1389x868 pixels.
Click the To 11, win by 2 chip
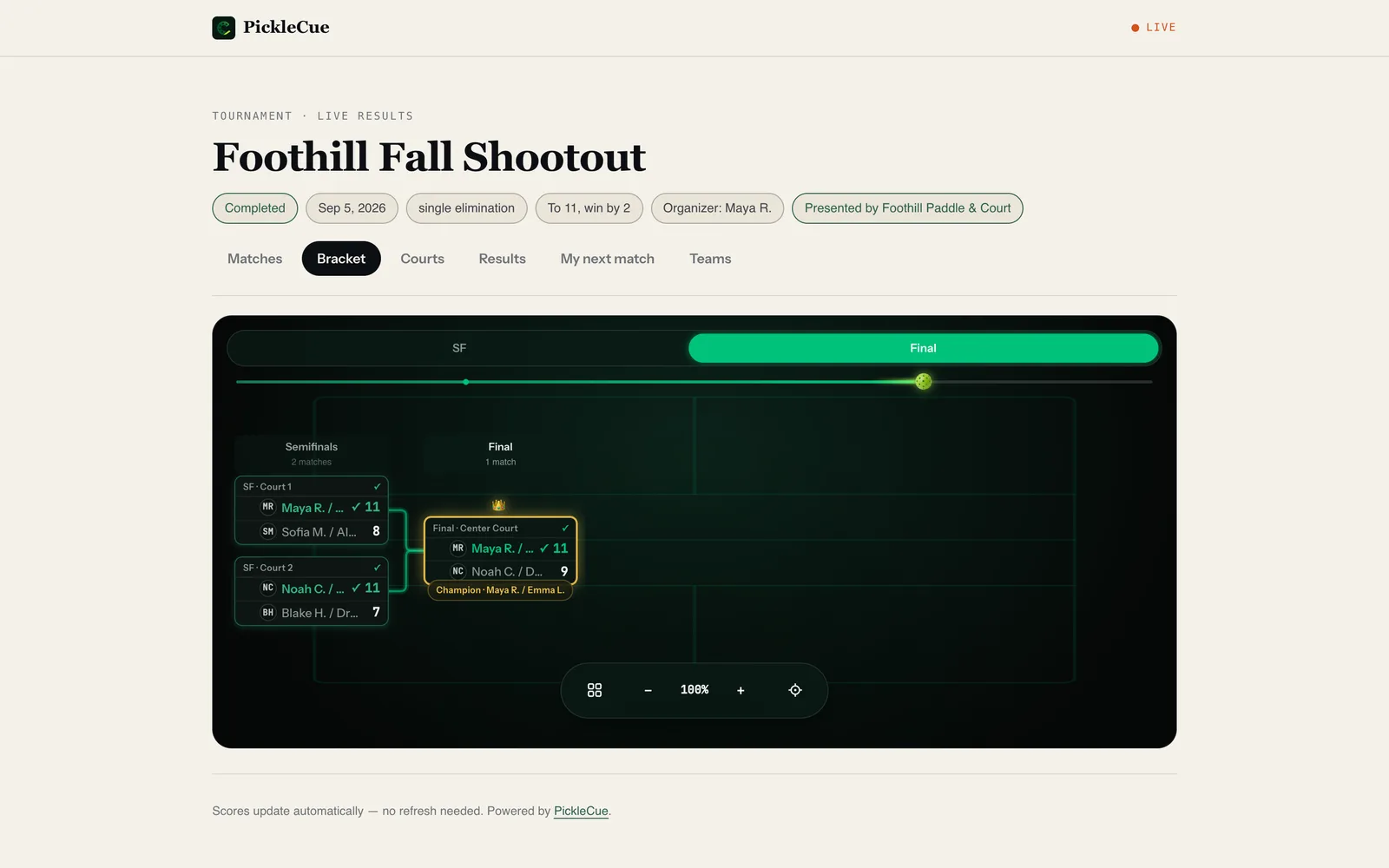589,208
